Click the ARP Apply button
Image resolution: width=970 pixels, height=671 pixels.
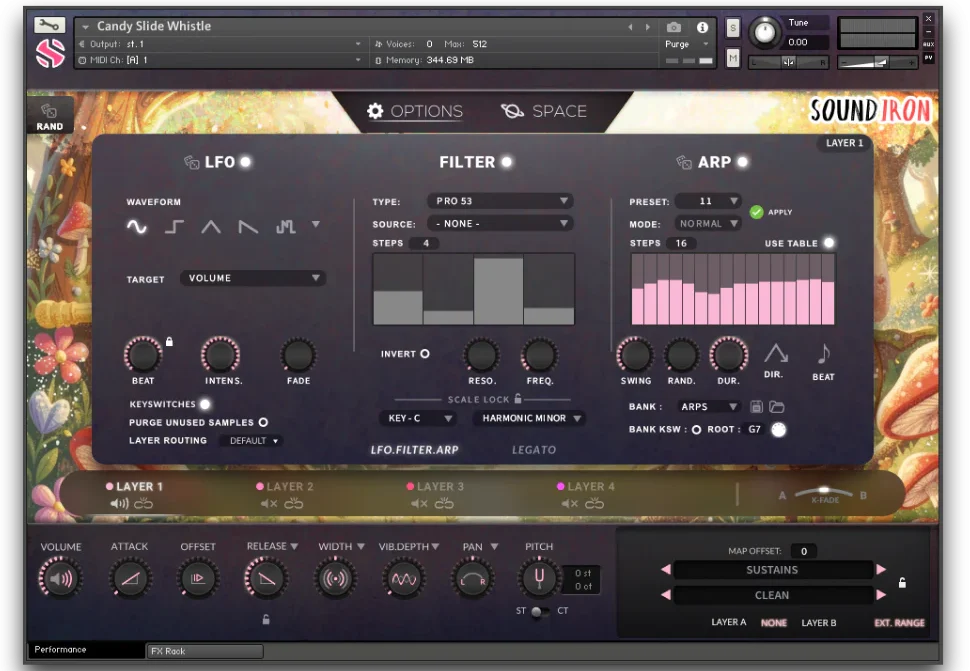757,212
